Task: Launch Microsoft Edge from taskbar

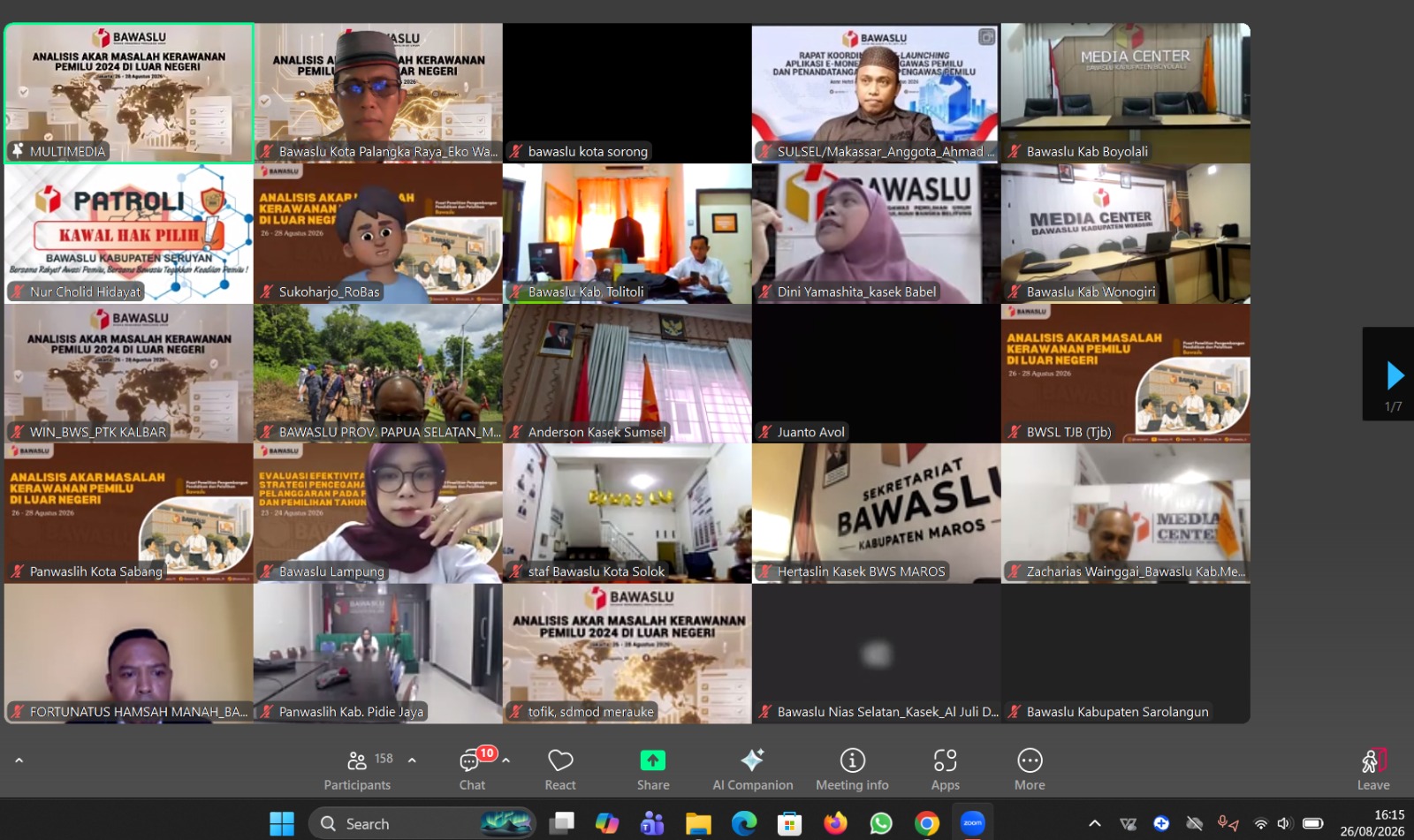Action: 744,823
